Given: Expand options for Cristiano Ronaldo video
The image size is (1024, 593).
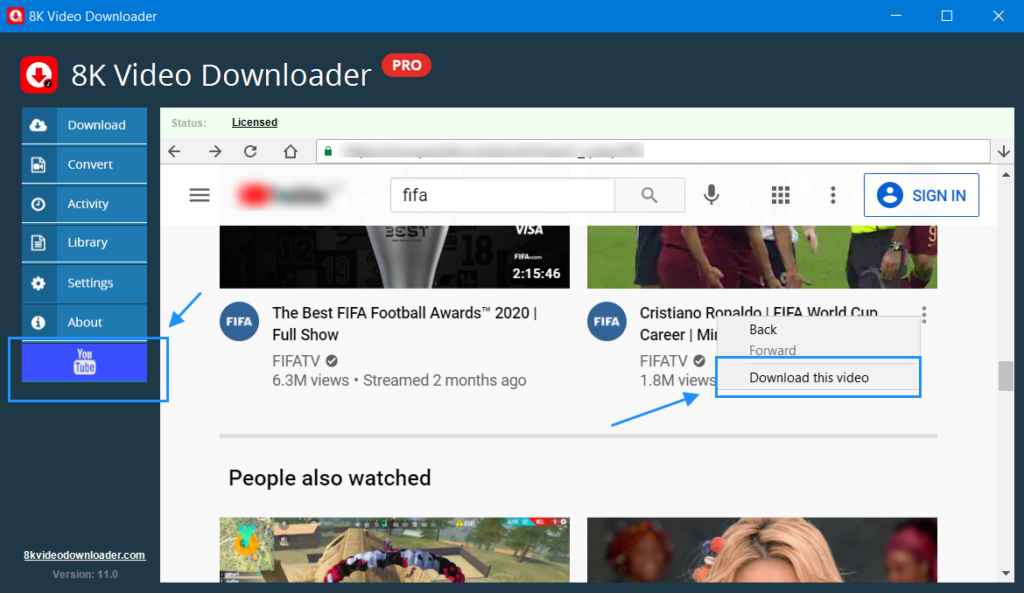Looking at the screenshot, I should (x=924, y=315).
